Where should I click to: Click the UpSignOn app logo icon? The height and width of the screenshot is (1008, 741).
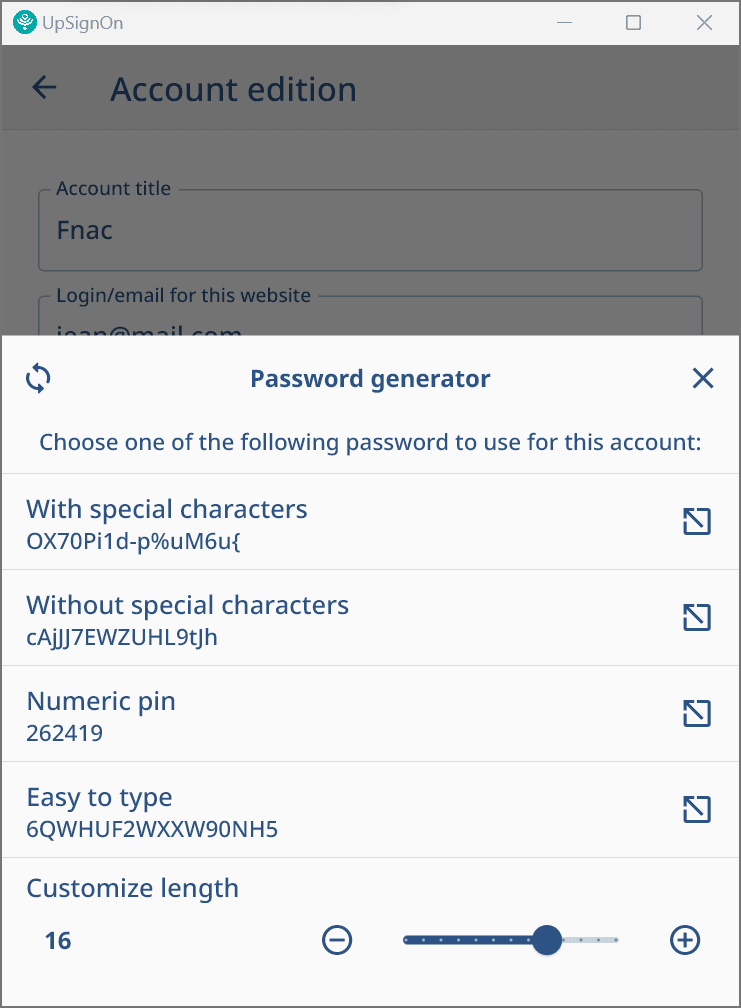[23, 22]
